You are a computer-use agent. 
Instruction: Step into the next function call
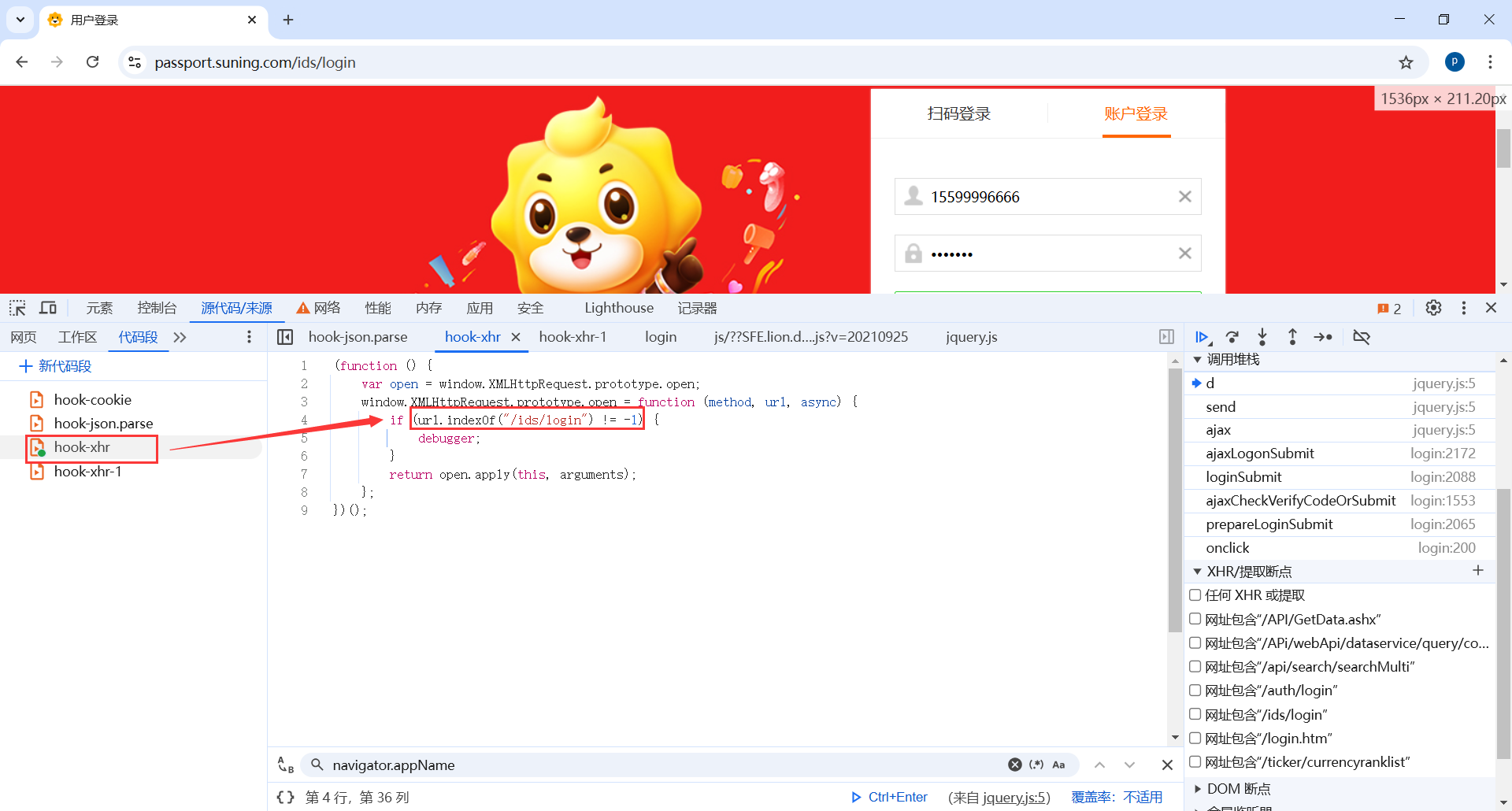(x=1262, y=337)
